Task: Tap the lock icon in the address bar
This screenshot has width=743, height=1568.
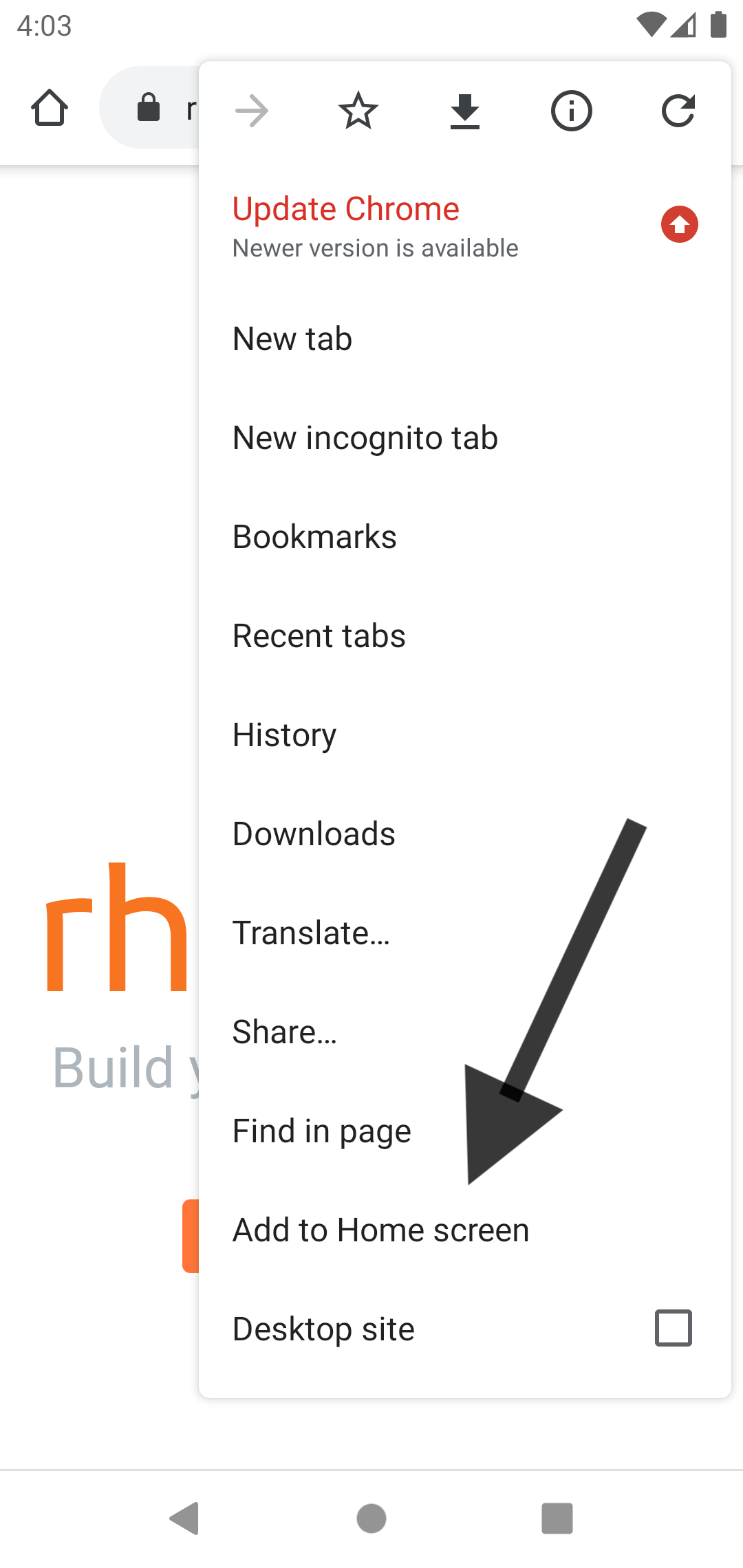Action: pos(149,107)
